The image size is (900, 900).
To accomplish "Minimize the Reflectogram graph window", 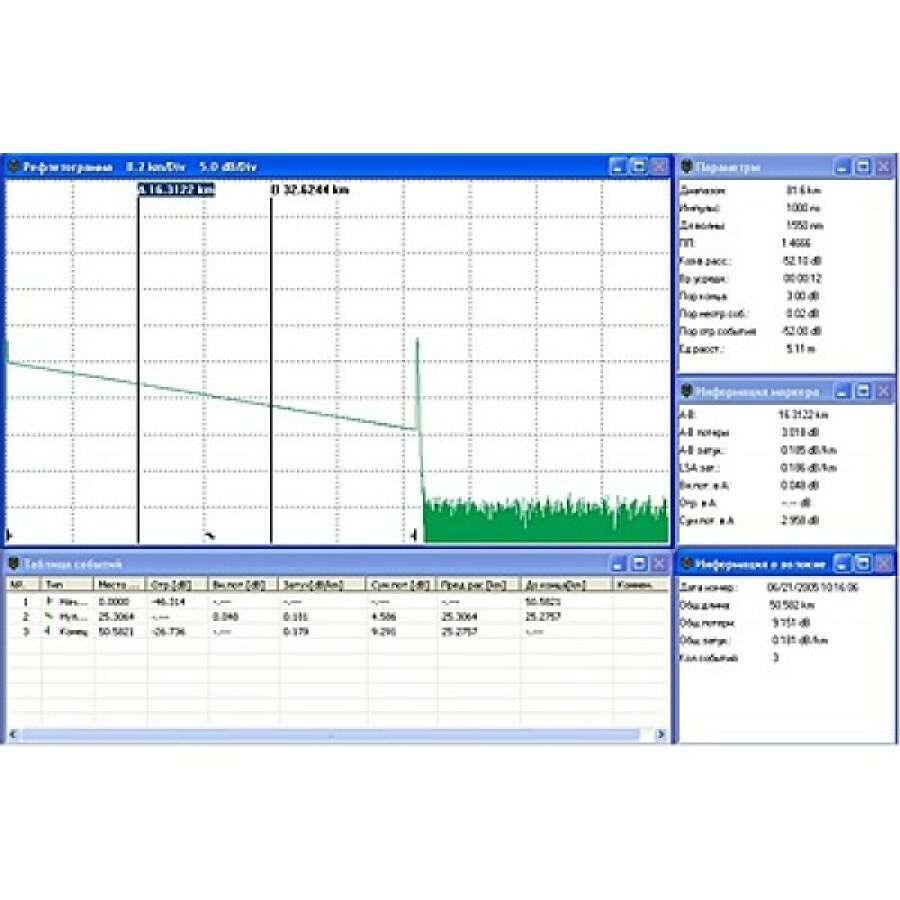I will pos(618,166).
